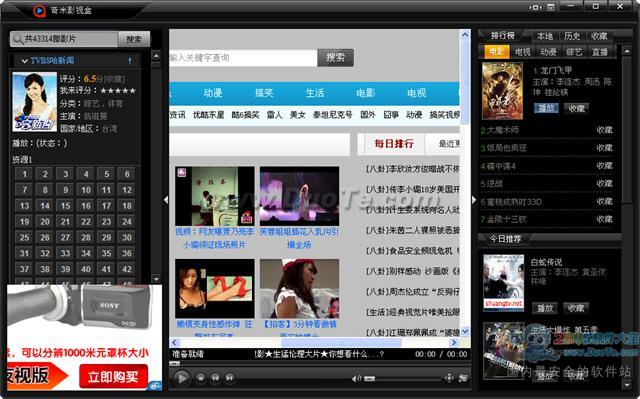Open the 生活 web navigation tab

coord(315,93)
